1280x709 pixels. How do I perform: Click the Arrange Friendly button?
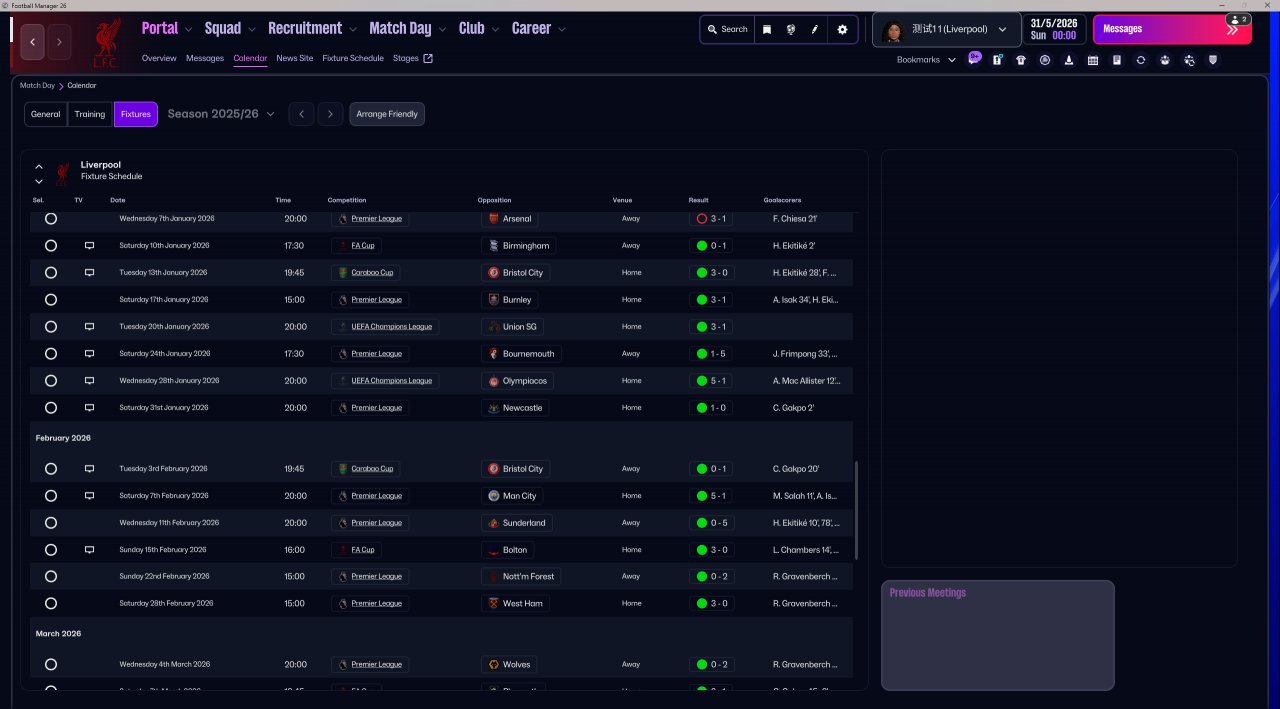388,114
